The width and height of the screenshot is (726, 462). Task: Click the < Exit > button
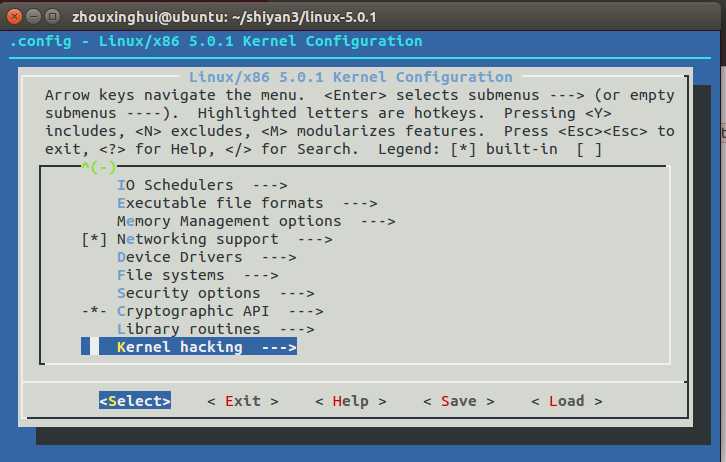point(243,401)
